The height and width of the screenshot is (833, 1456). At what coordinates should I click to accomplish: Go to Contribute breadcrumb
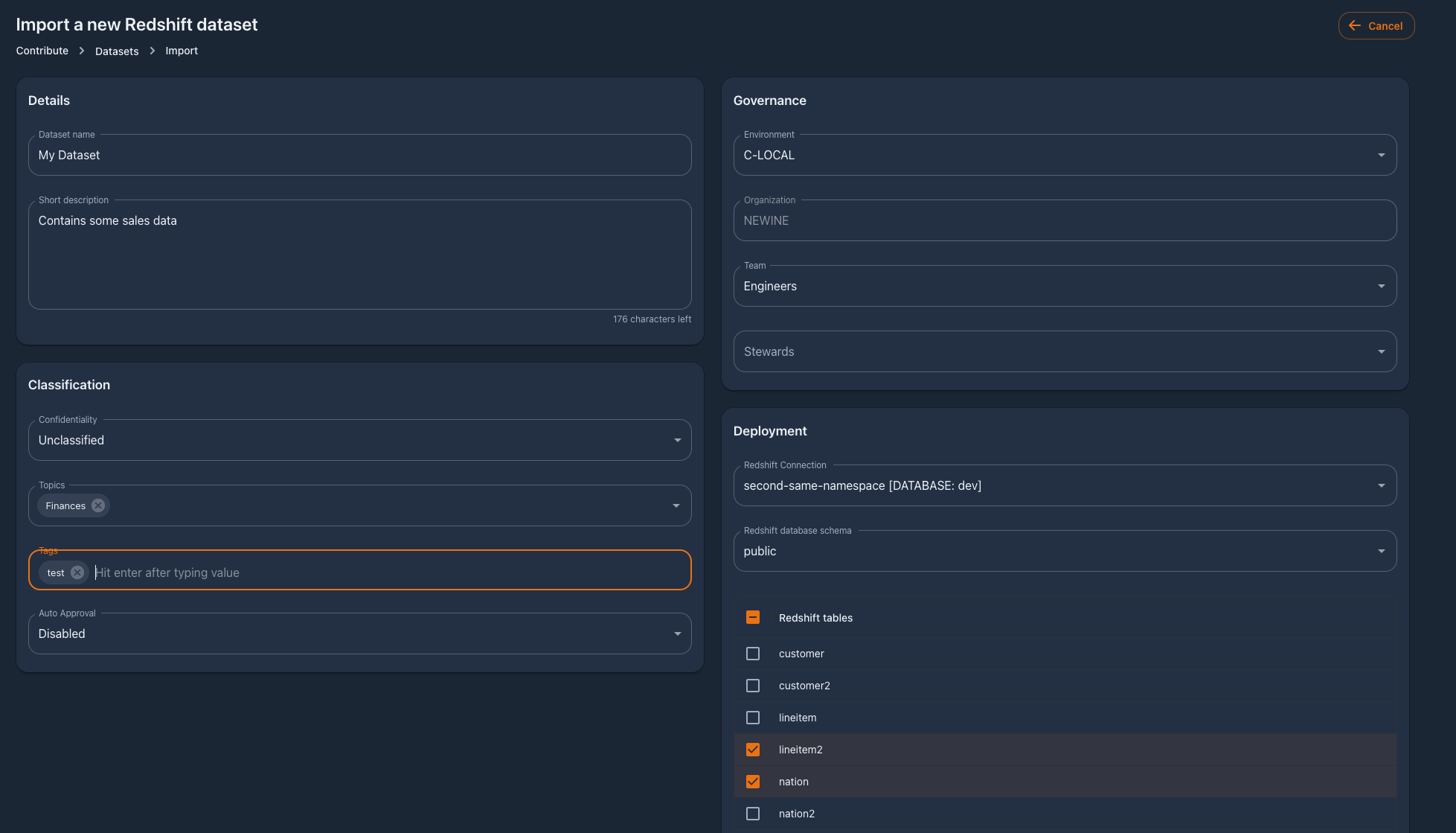coord(42,51)
